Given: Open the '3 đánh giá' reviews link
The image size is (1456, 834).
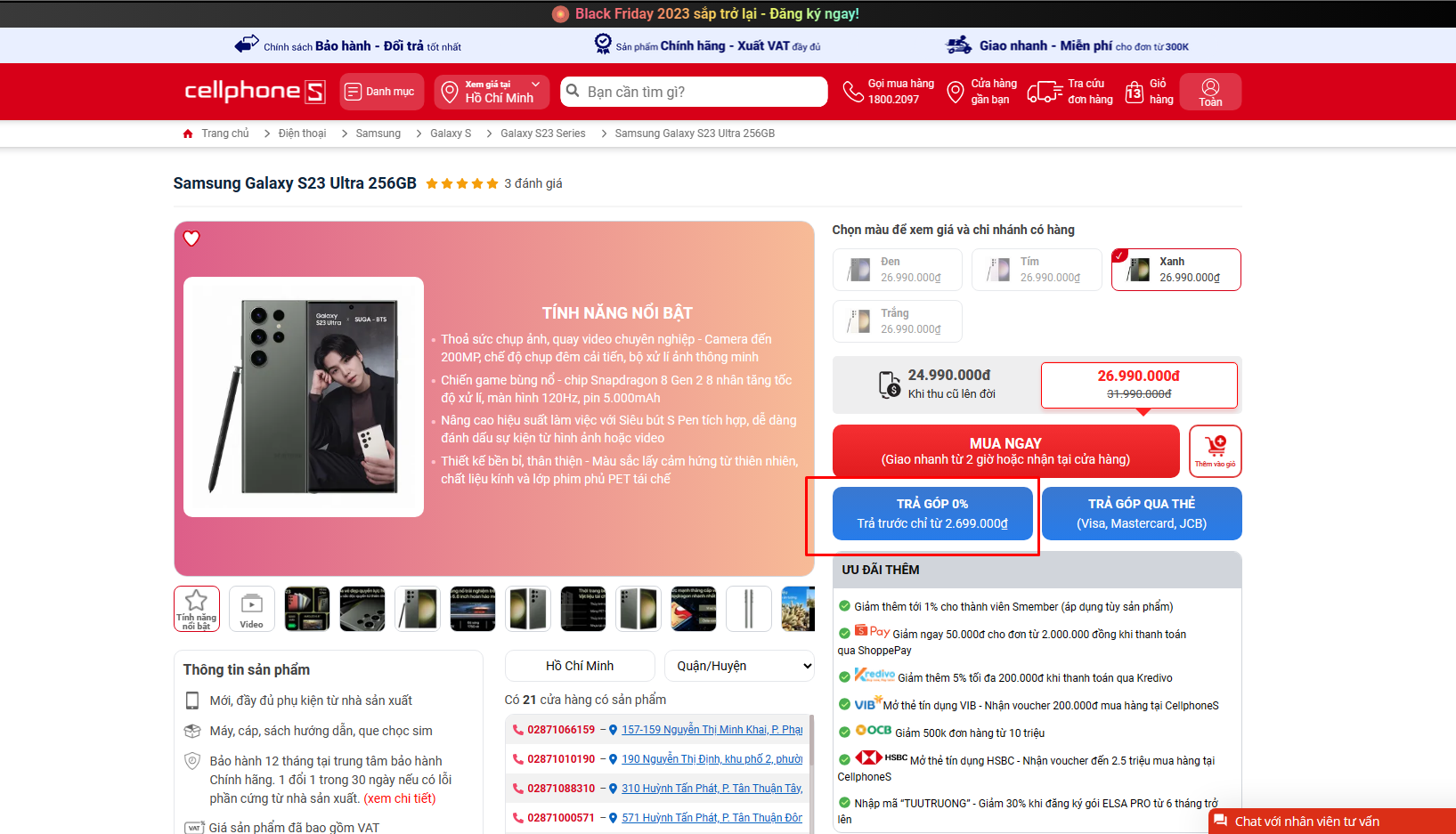Looking at the screenshot, I should 533,183.
